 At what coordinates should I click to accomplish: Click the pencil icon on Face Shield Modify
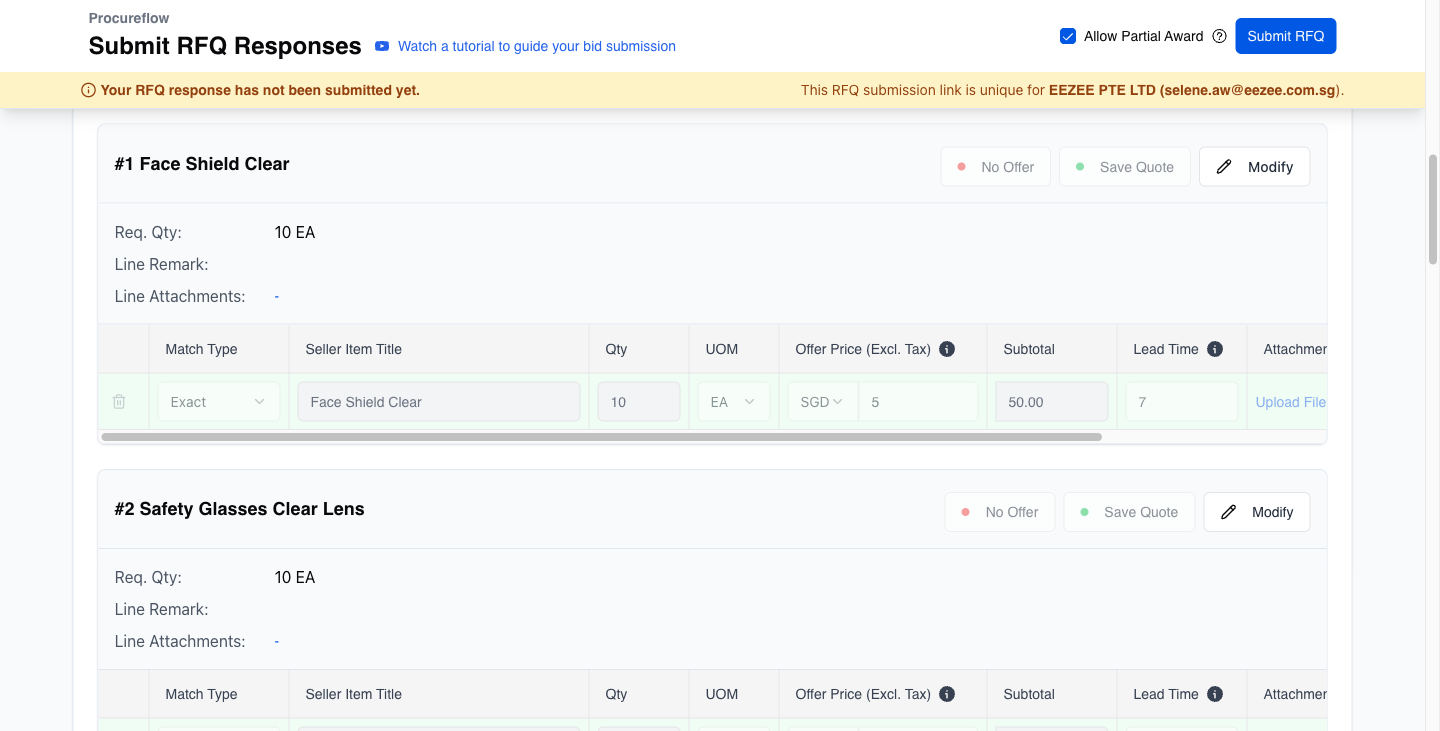[x=1224, y=167]
